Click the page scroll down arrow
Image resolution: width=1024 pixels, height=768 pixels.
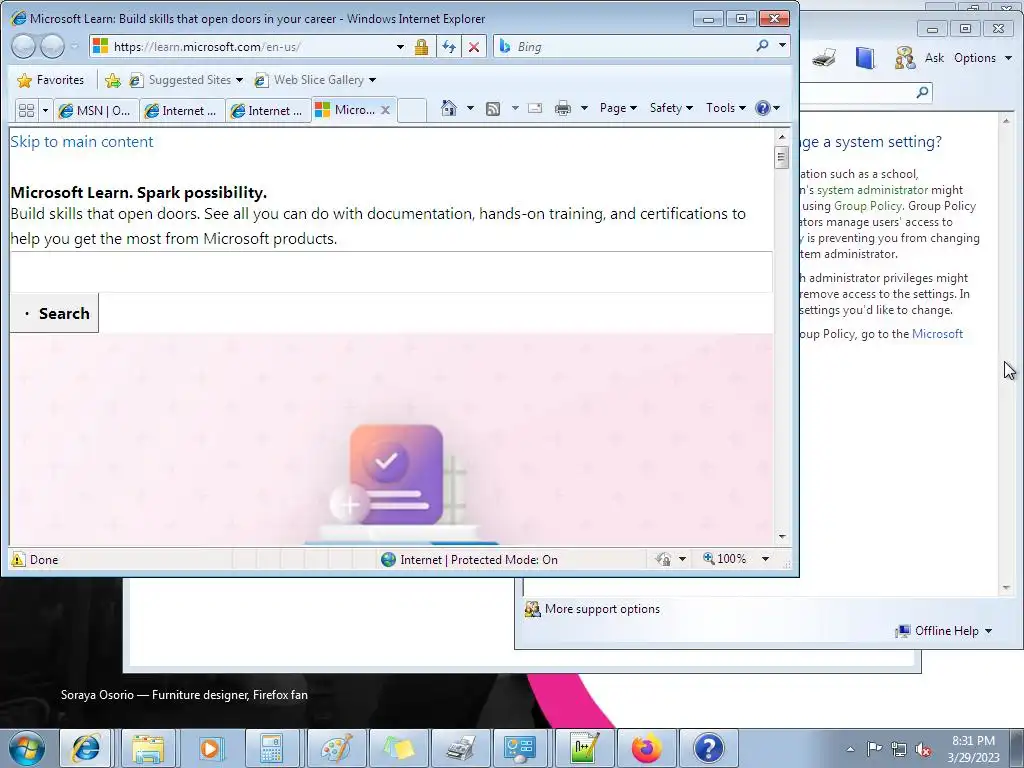pyautogui.click(x=782, y=537)
